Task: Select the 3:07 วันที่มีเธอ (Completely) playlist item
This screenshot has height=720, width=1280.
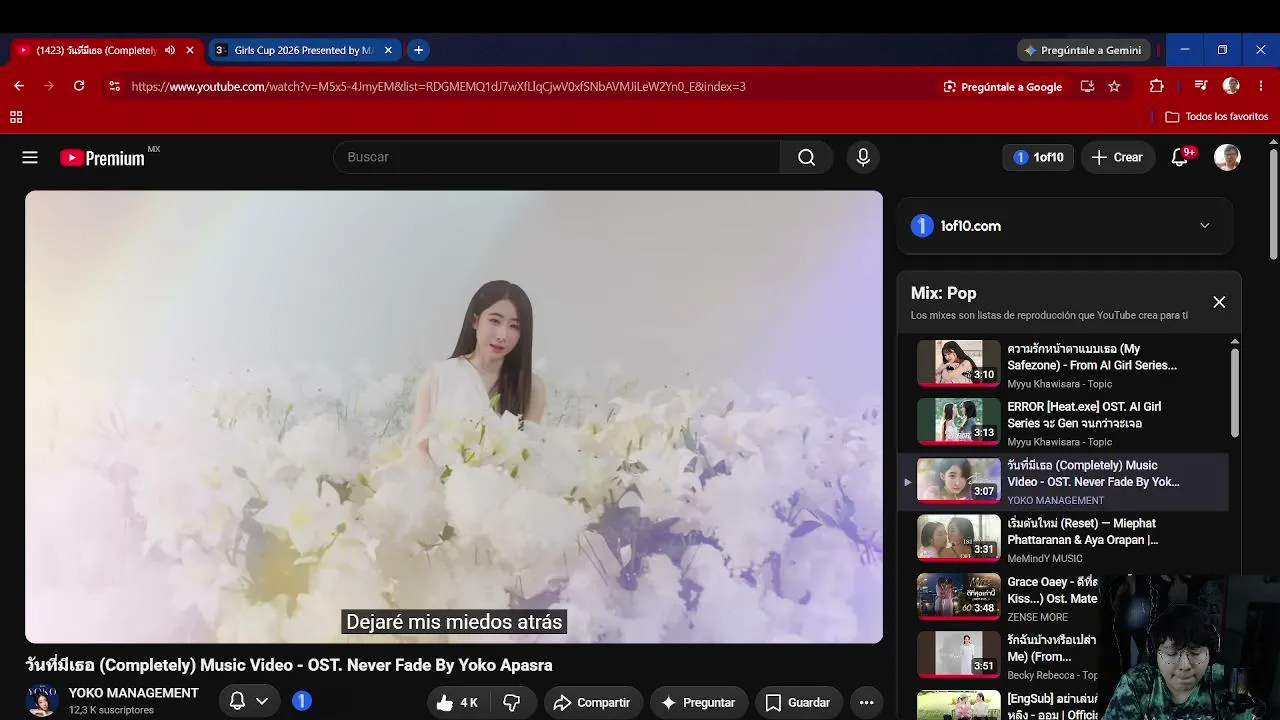Action: pyautogui.click(x=1063, y=481)
